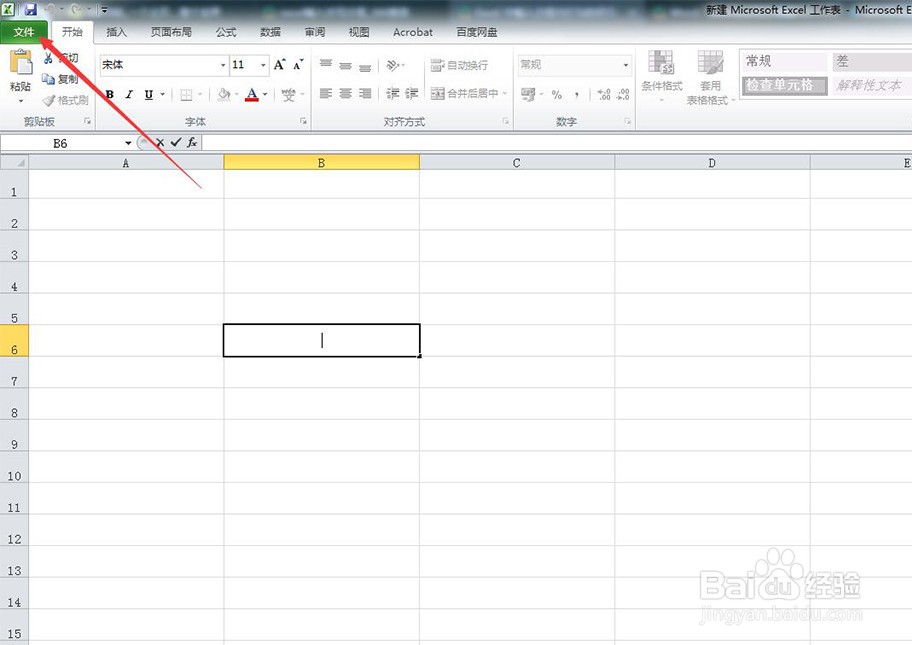Viewport: 912px width, 645px height.
Task: Expand the font color dropdown arrow
Action: click(265, 94)
